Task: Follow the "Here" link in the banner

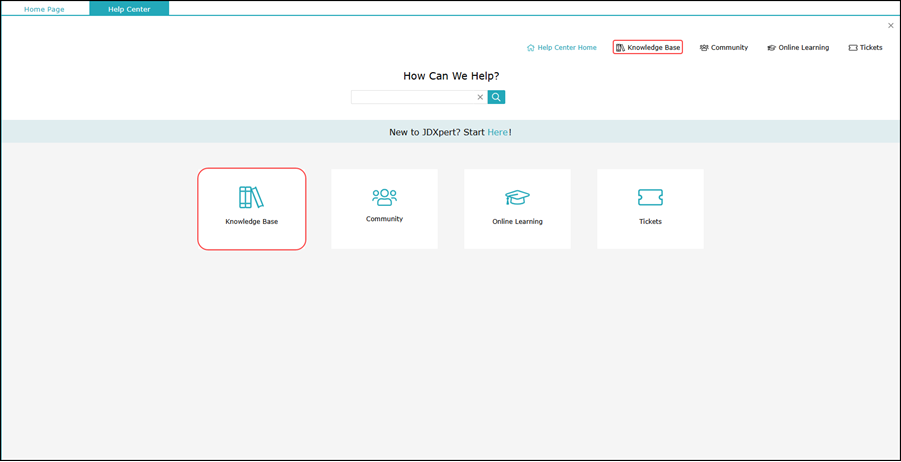Action: point(497,132)
